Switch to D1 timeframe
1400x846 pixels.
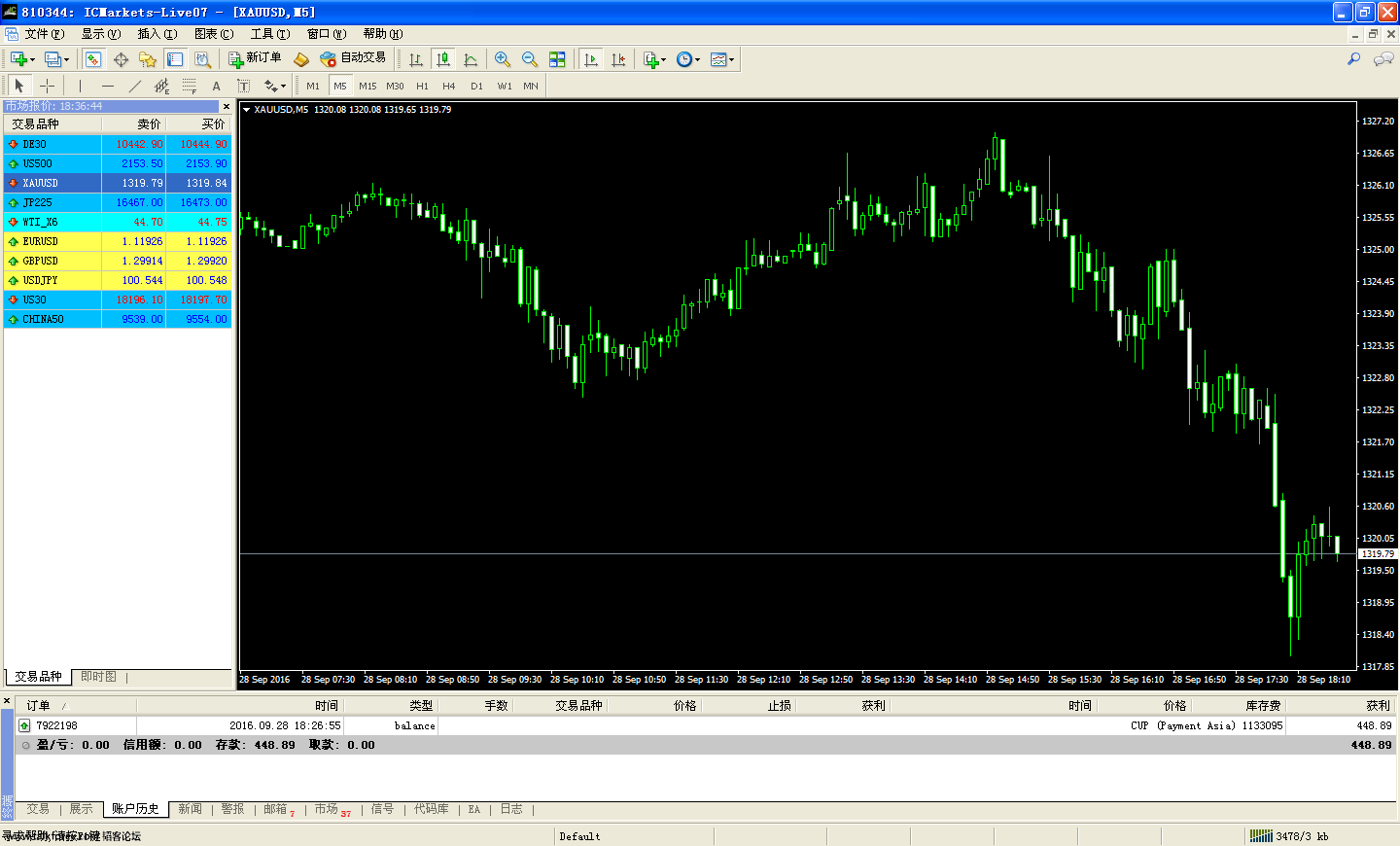[476, 86]
